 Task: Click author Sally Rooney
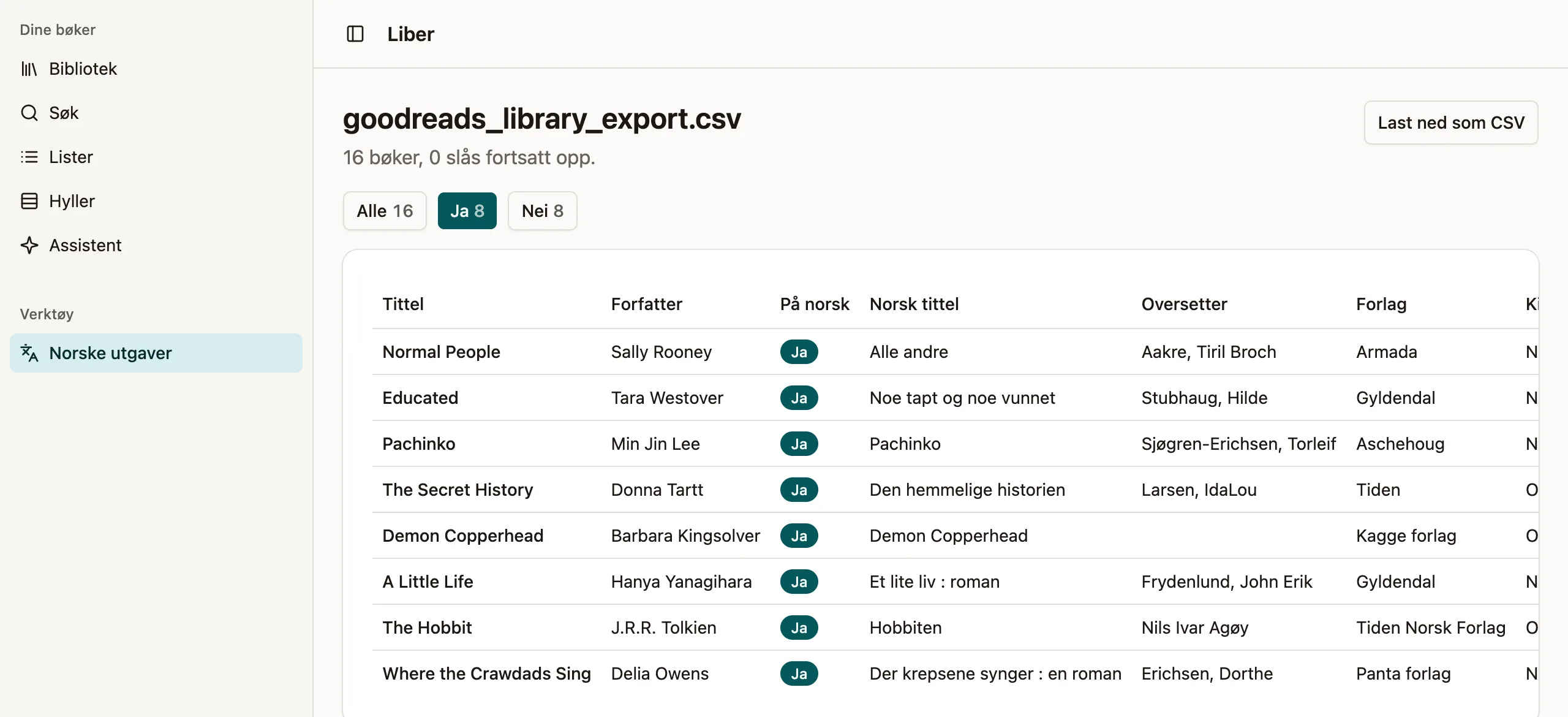click(661, 352)
